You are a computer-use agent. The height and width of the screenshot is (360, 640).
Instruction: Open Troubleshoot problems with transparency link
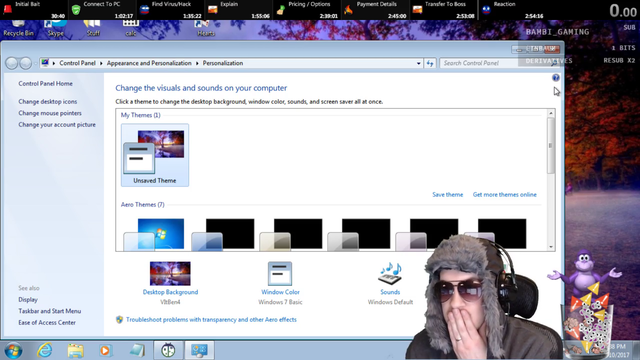point(211,320)
